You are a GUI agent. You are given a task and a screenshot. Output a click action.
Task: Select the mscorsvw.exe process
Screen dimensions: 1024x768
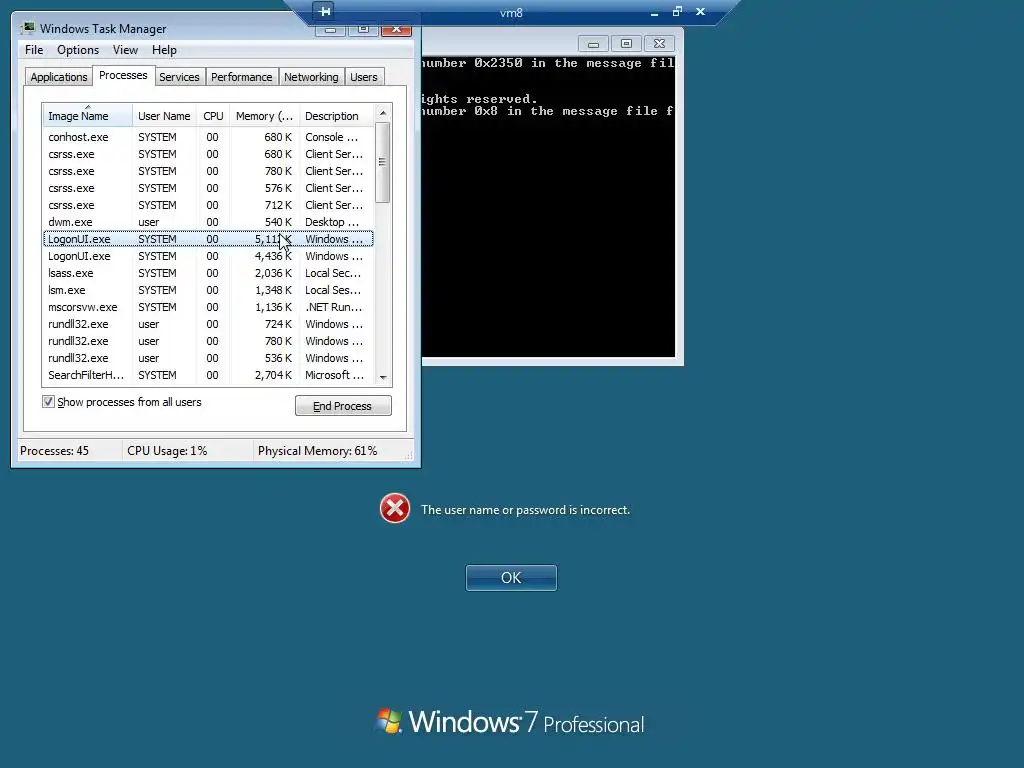(208, 307)
